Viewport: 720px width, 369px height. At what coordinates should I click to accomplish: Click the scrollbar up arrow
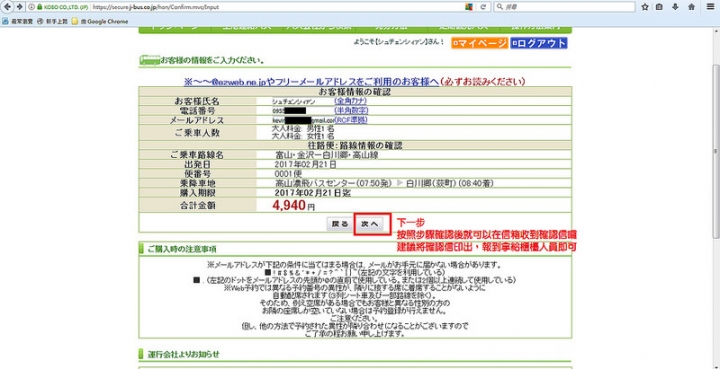(716, 32)
